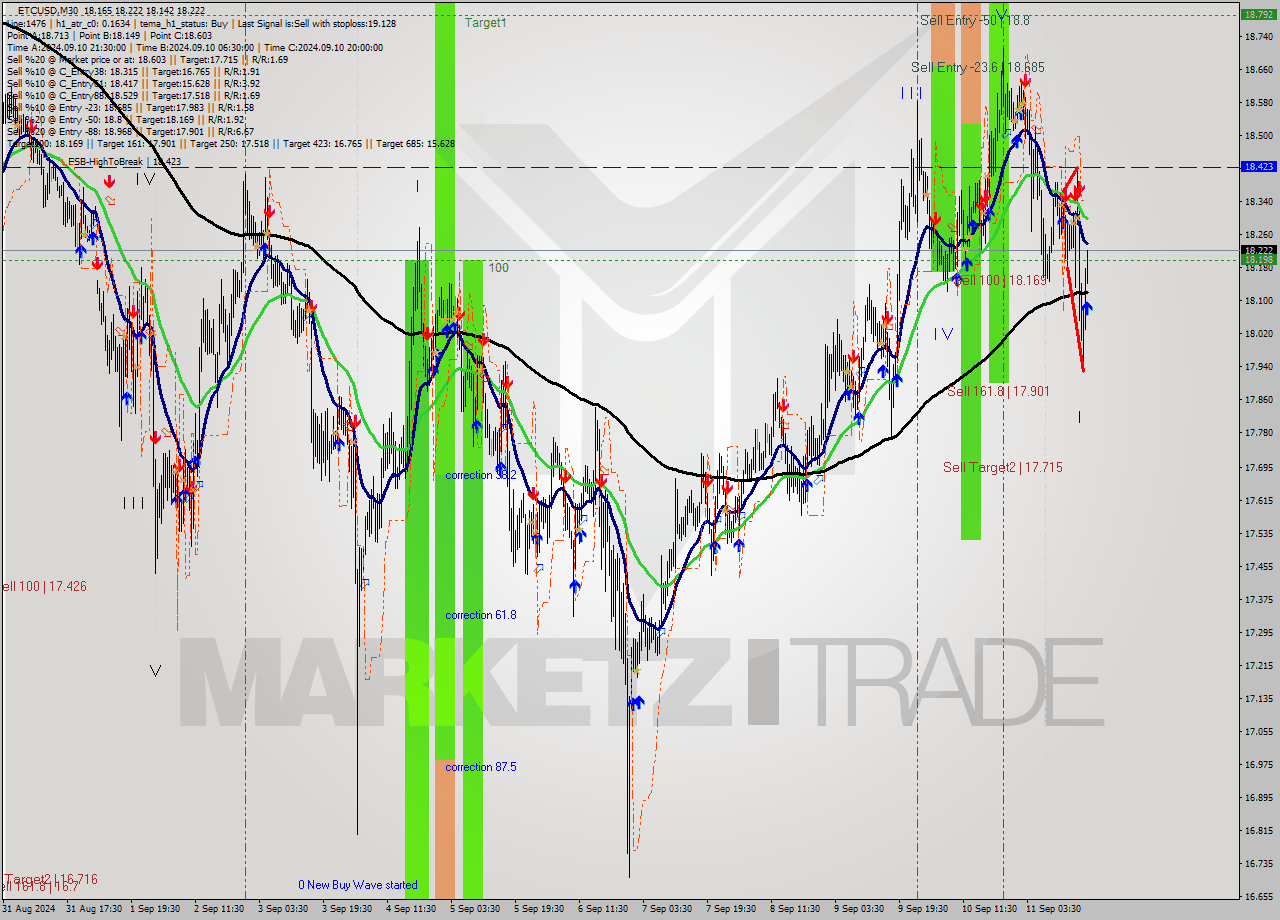Click the 'Sell Entry -23.6 | 18.685' label

point(978,67)
